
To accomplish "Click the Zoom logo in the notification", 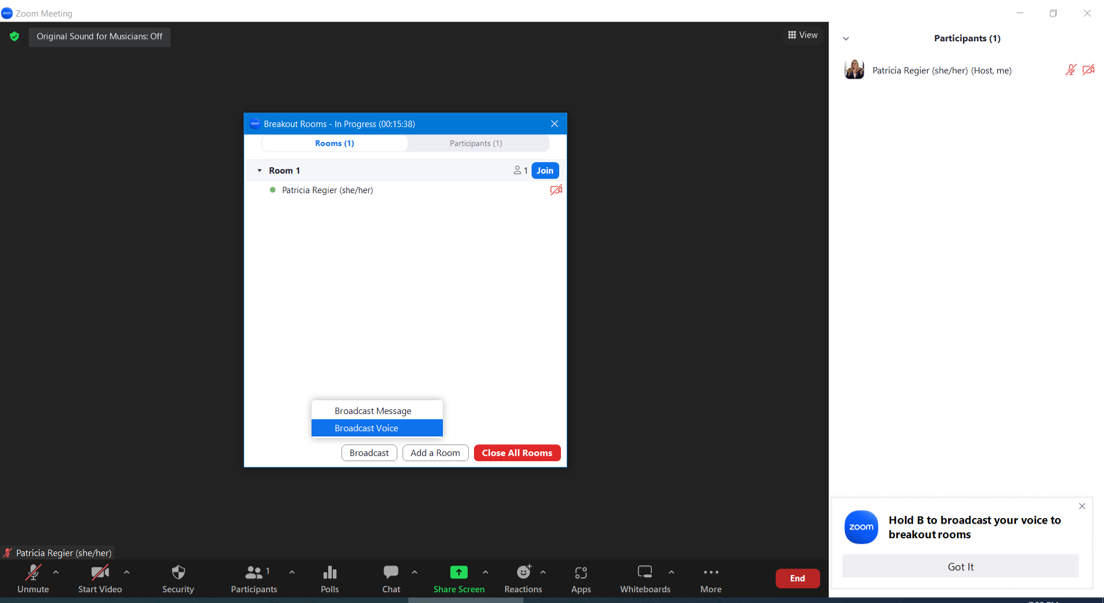I will (861, 527).
